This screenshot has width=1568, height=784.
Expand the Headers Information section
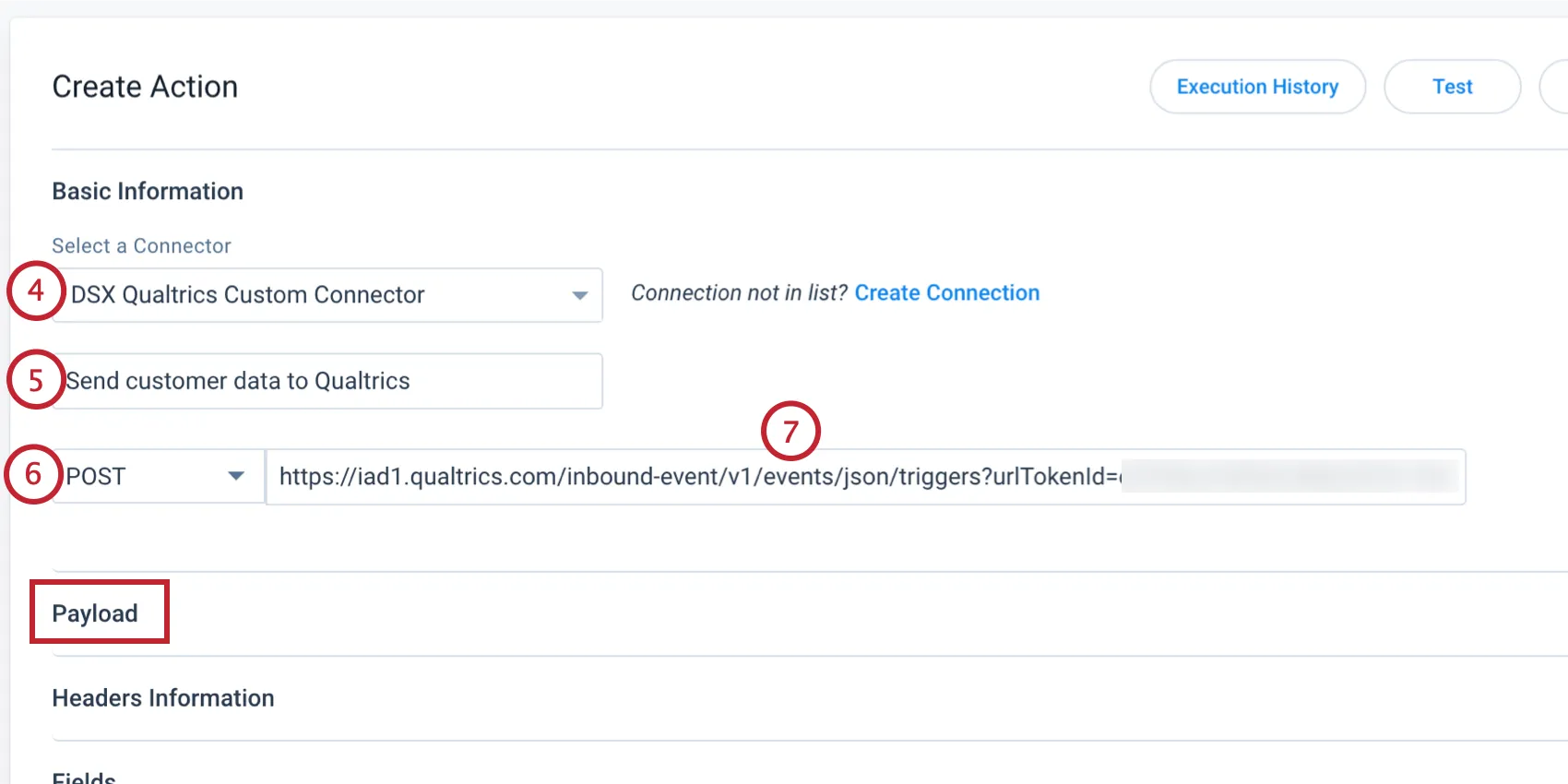click(x=162, y=698)
